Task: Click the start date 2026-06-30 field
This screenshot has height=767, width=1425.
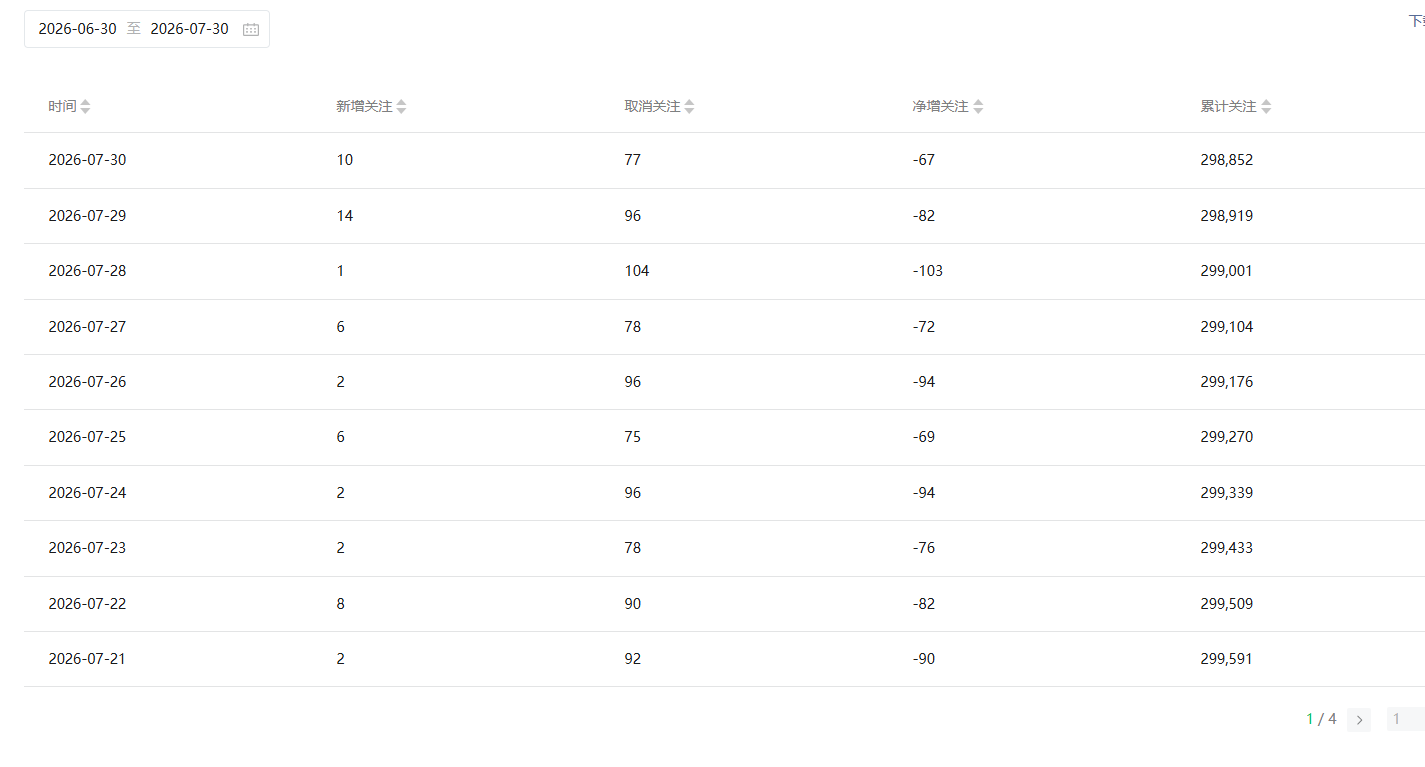Action: [x=77, y=29]
